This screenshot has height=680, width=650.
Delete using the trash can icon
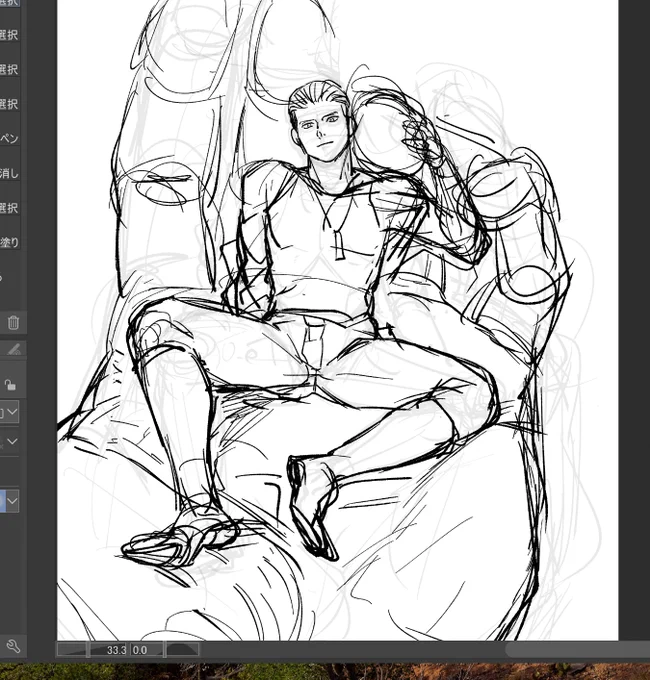13,323
